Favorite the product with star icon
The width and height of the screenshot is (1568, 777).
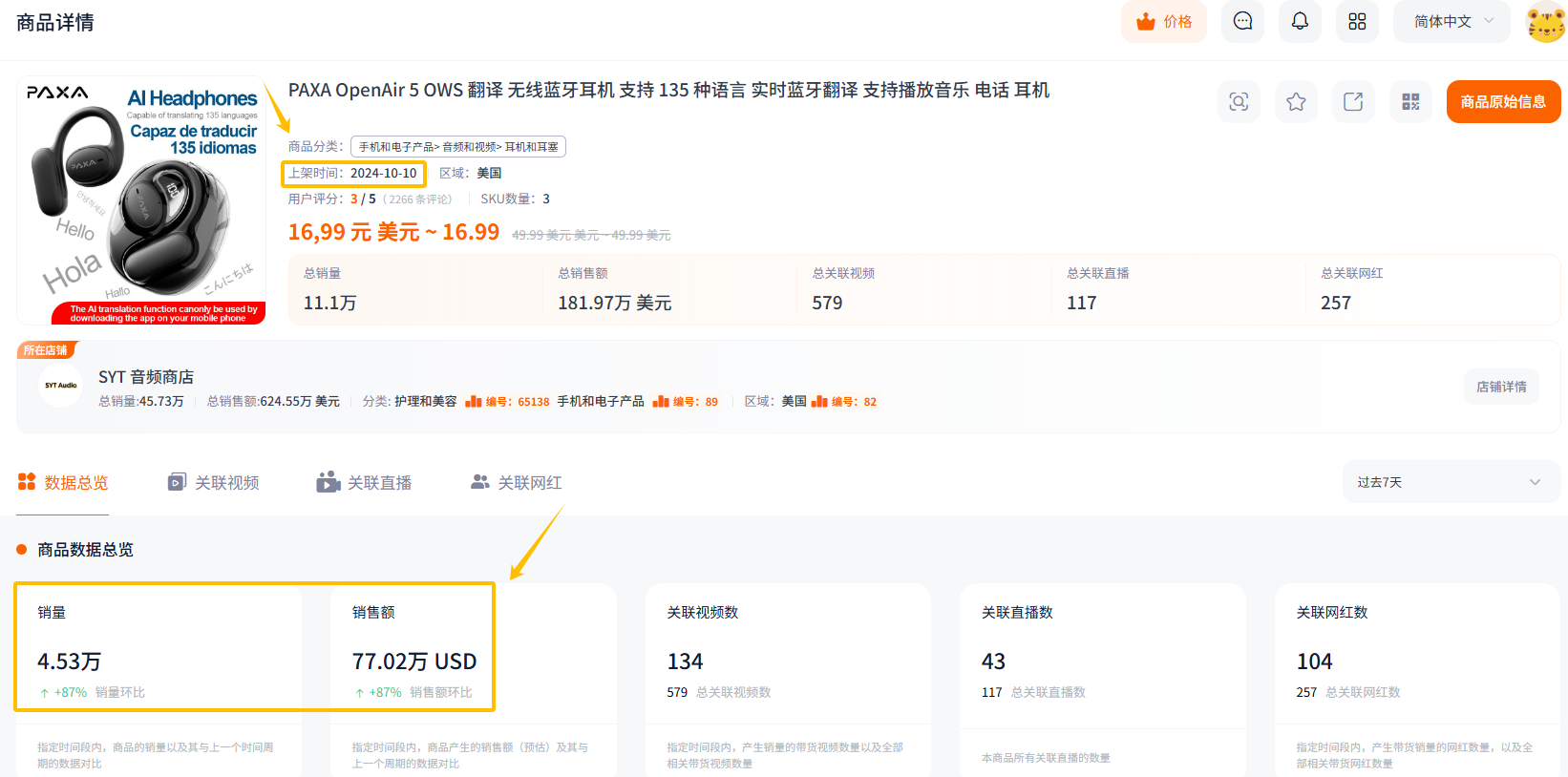[x=1296, y=102]
